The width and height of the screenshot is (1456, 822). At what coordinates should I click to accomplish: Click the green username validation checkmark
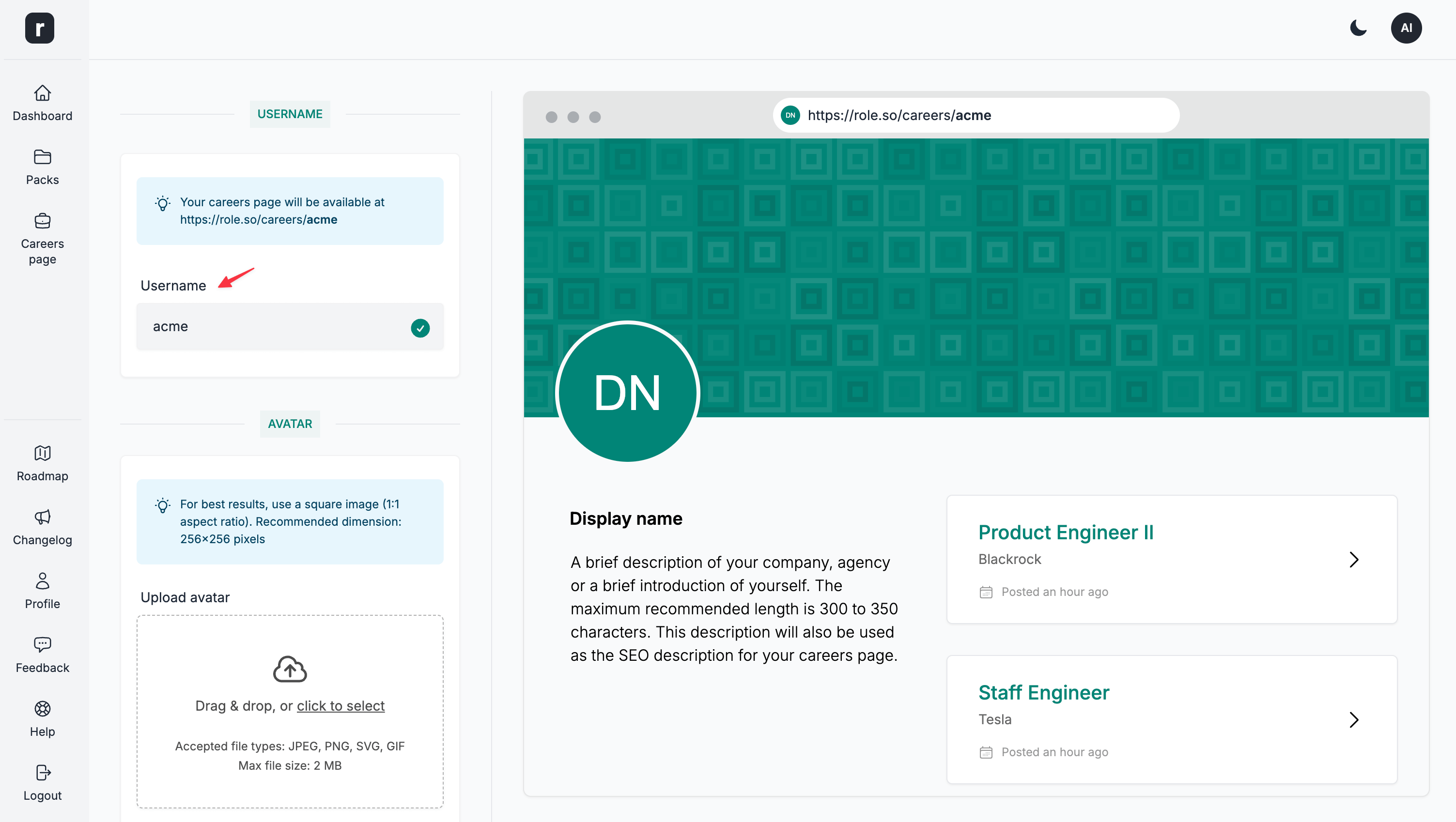pyautogui.click(x=420, y=328)
